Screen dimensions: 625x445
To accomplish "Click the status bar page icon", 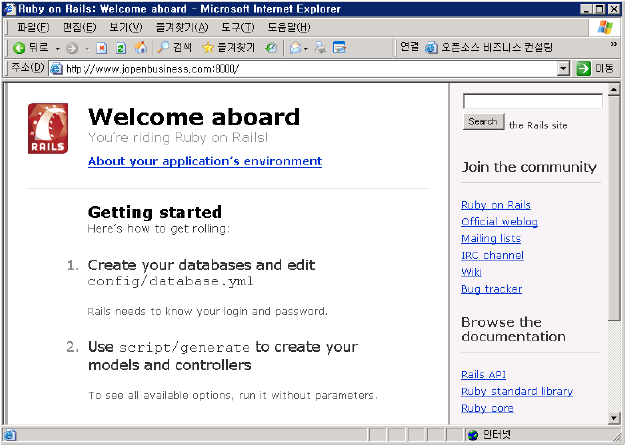I will point(10,435).
